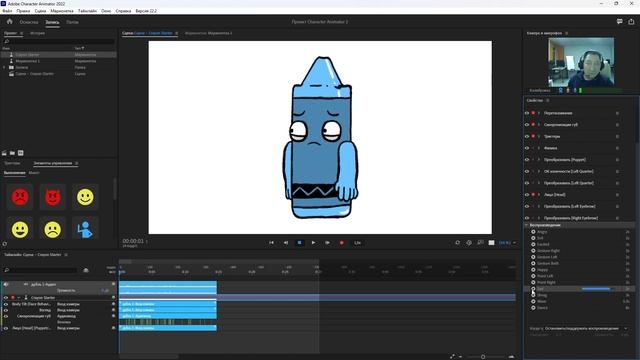This screenshot has width=640, height=360.
Task: Trigger the Angry replay
Action: click(533, 232)
